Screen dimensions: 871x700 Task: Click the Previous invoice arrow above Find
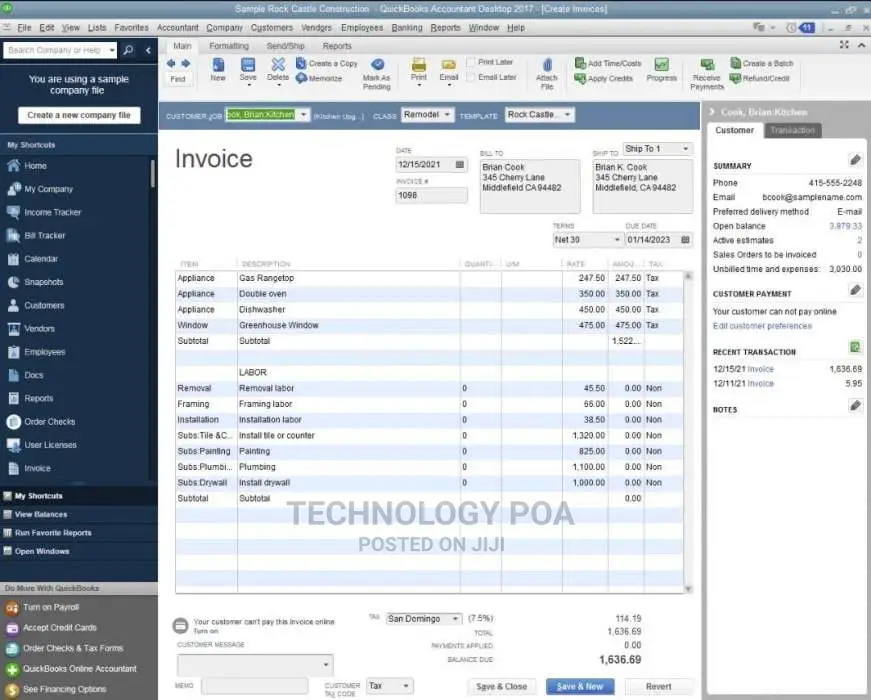click(x=171, y=64)
